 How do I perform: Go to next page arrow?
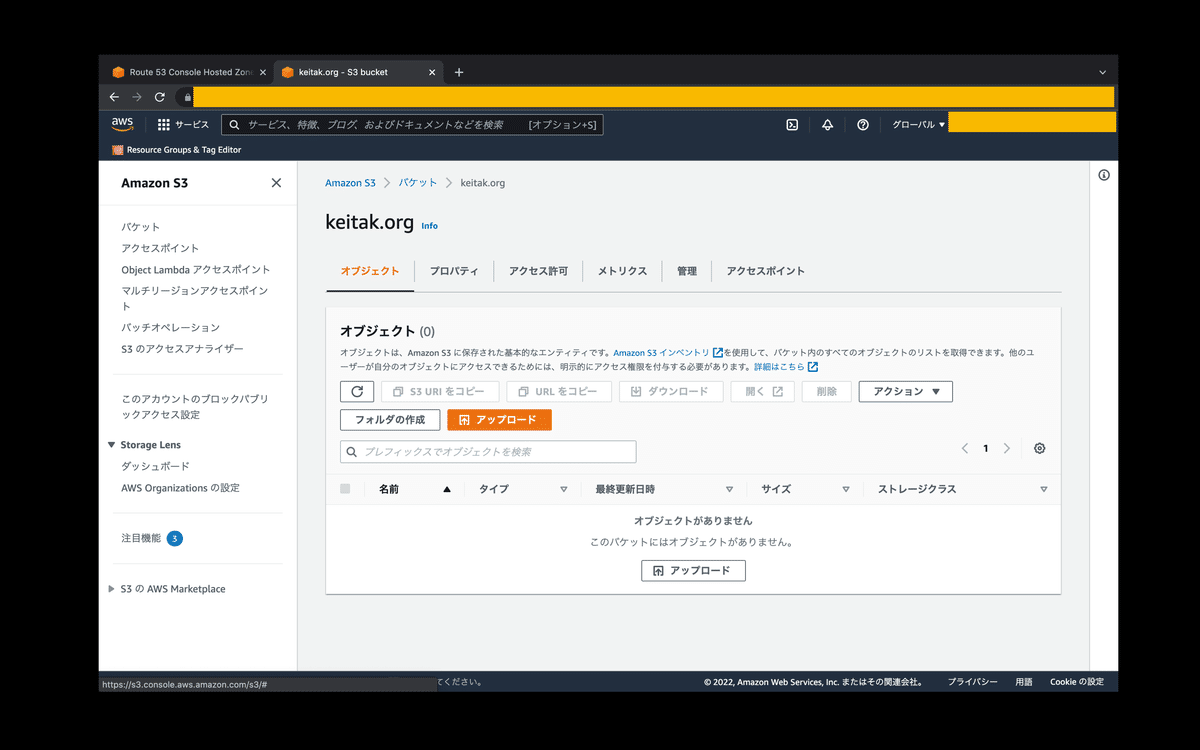click(1007, 449)
